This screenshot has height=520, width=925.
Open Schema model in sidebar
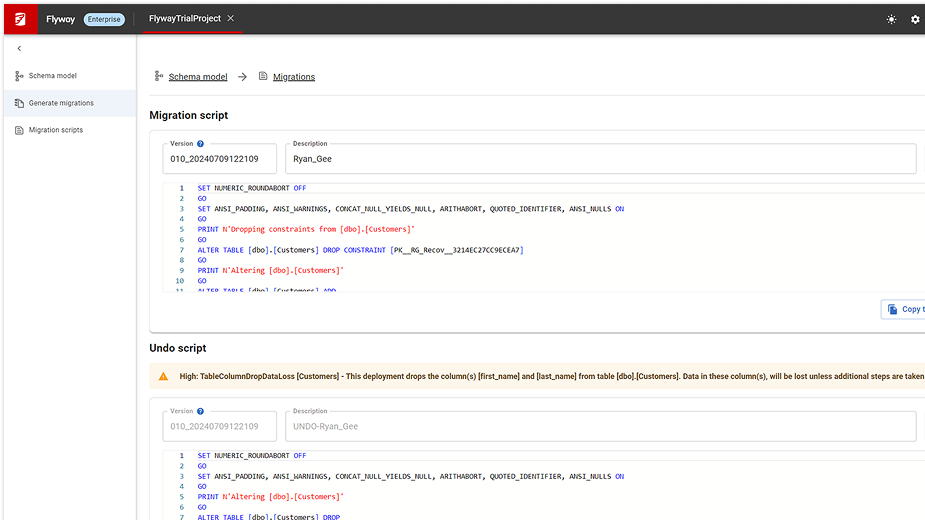52,76
